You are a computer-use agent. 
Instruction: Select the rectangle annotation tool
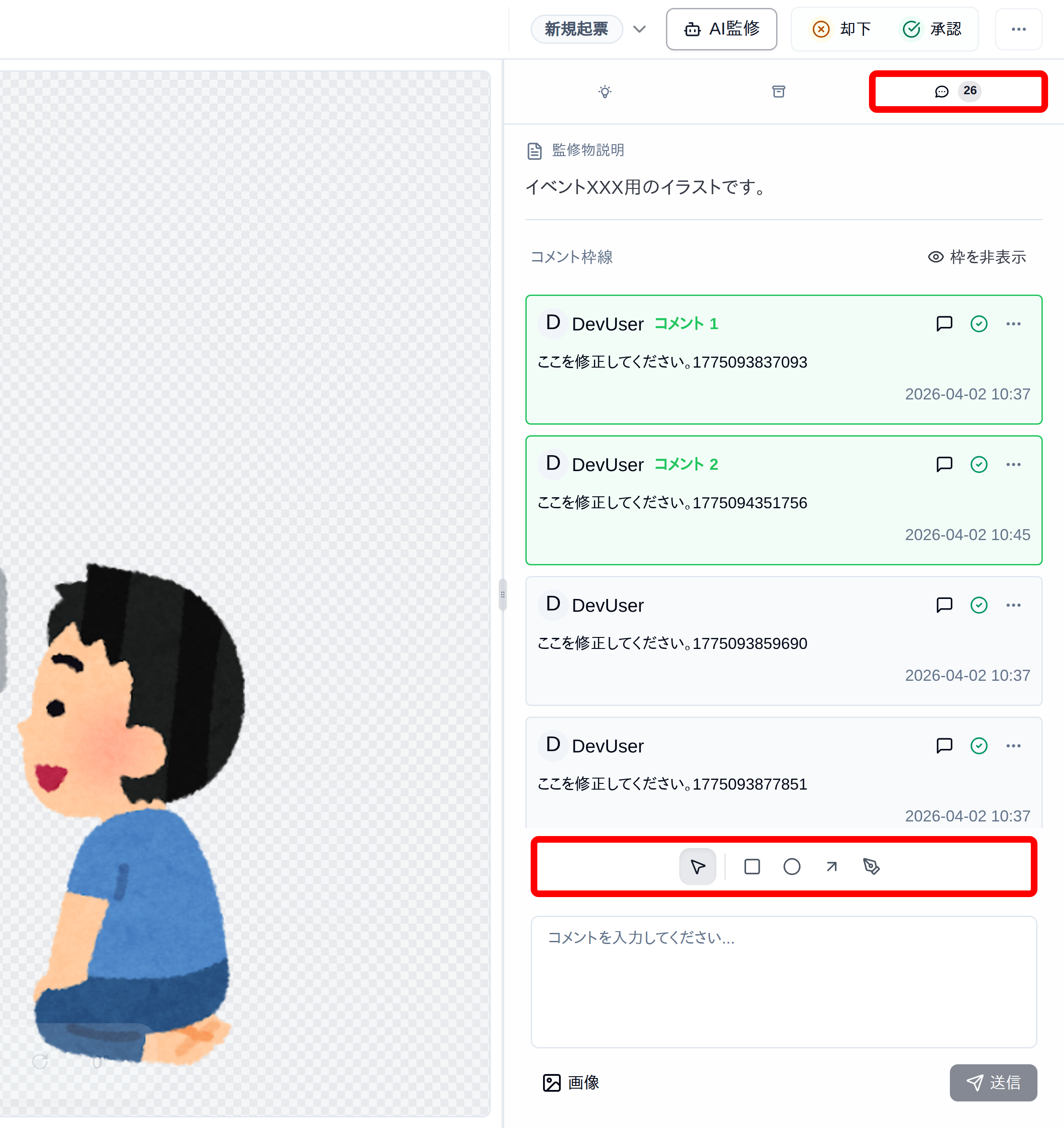pyautogui.click(x=751, y=867)
